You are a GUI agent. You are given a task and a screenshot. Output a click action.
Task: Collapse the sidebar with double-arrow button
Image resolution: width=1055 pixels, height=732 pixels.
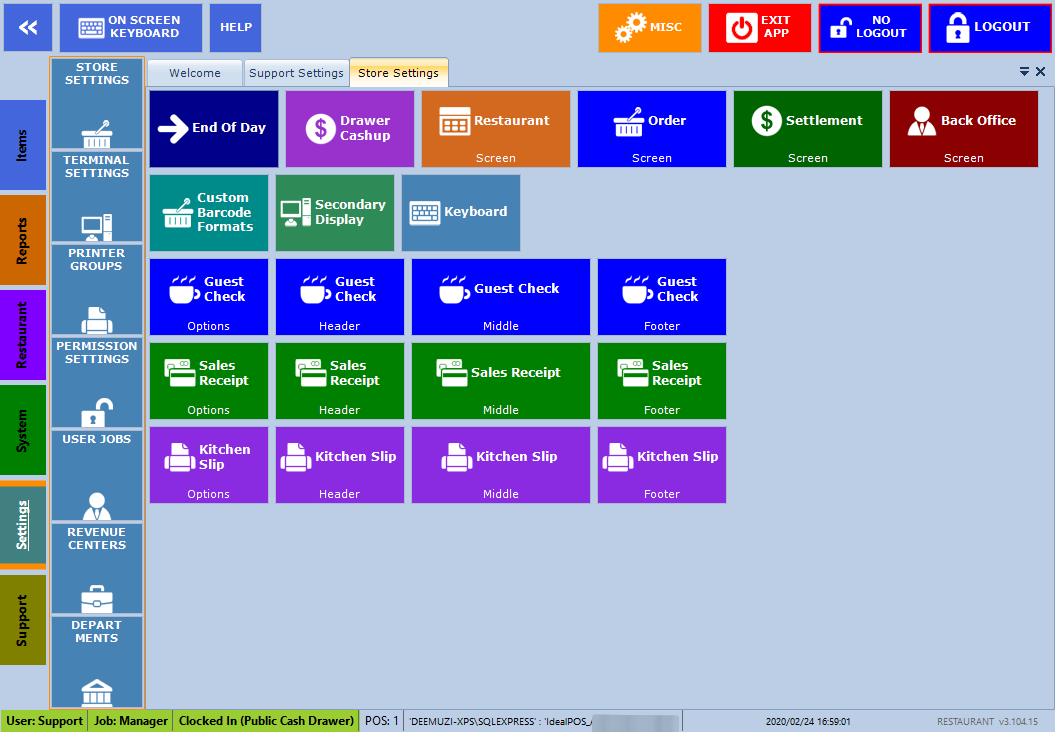coord(28,28)
